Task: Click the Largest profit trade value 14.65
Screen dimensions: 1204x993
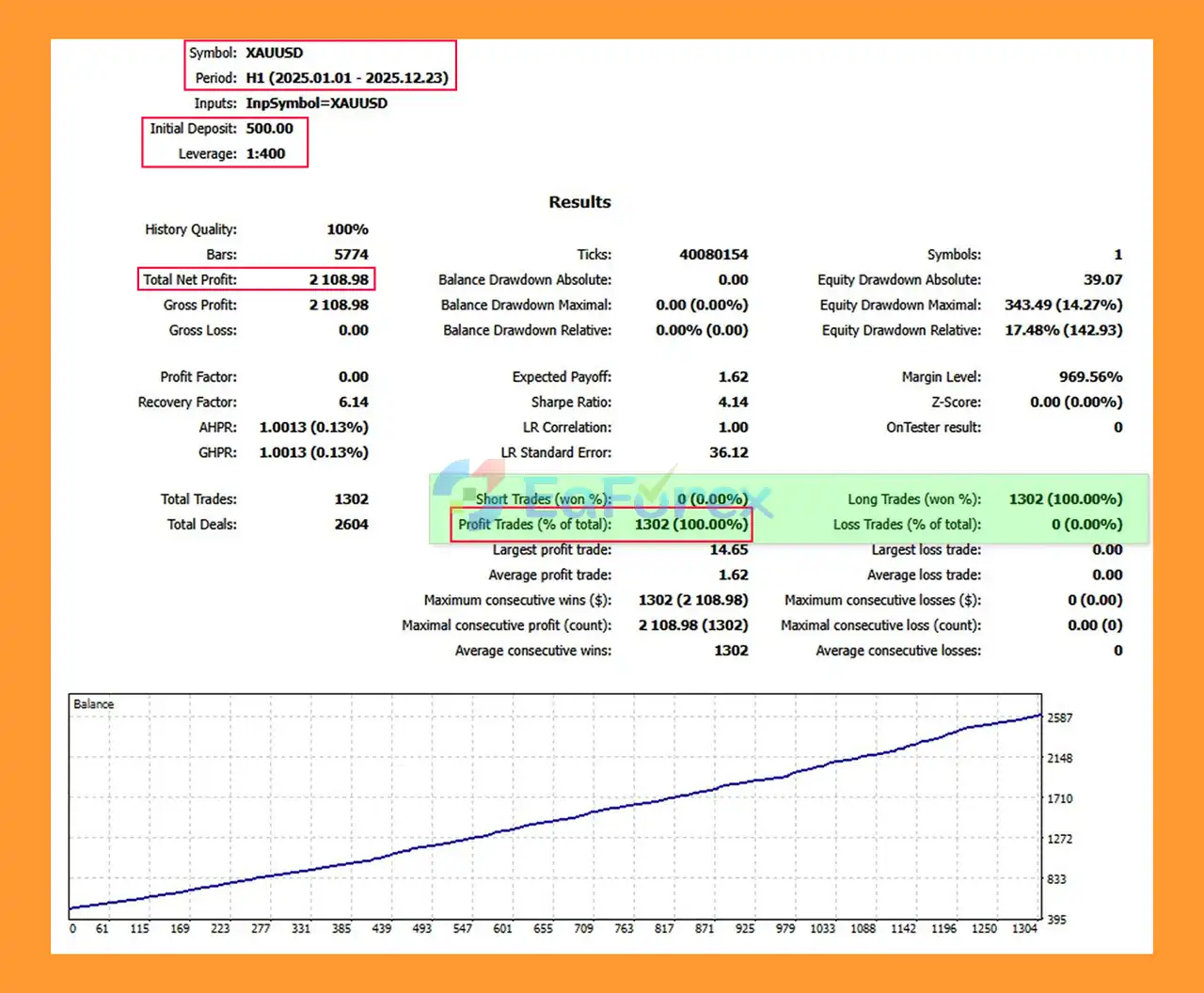Action: (728, 550)
